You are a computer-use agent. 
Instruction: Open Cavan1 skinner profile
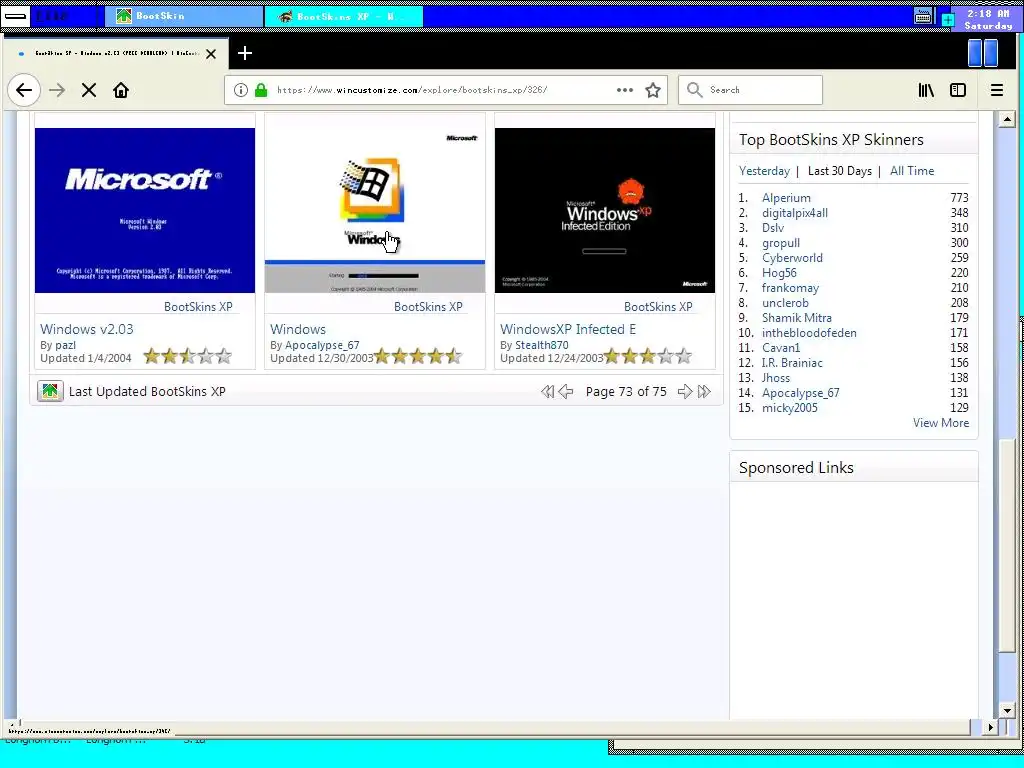coord(780,347)
